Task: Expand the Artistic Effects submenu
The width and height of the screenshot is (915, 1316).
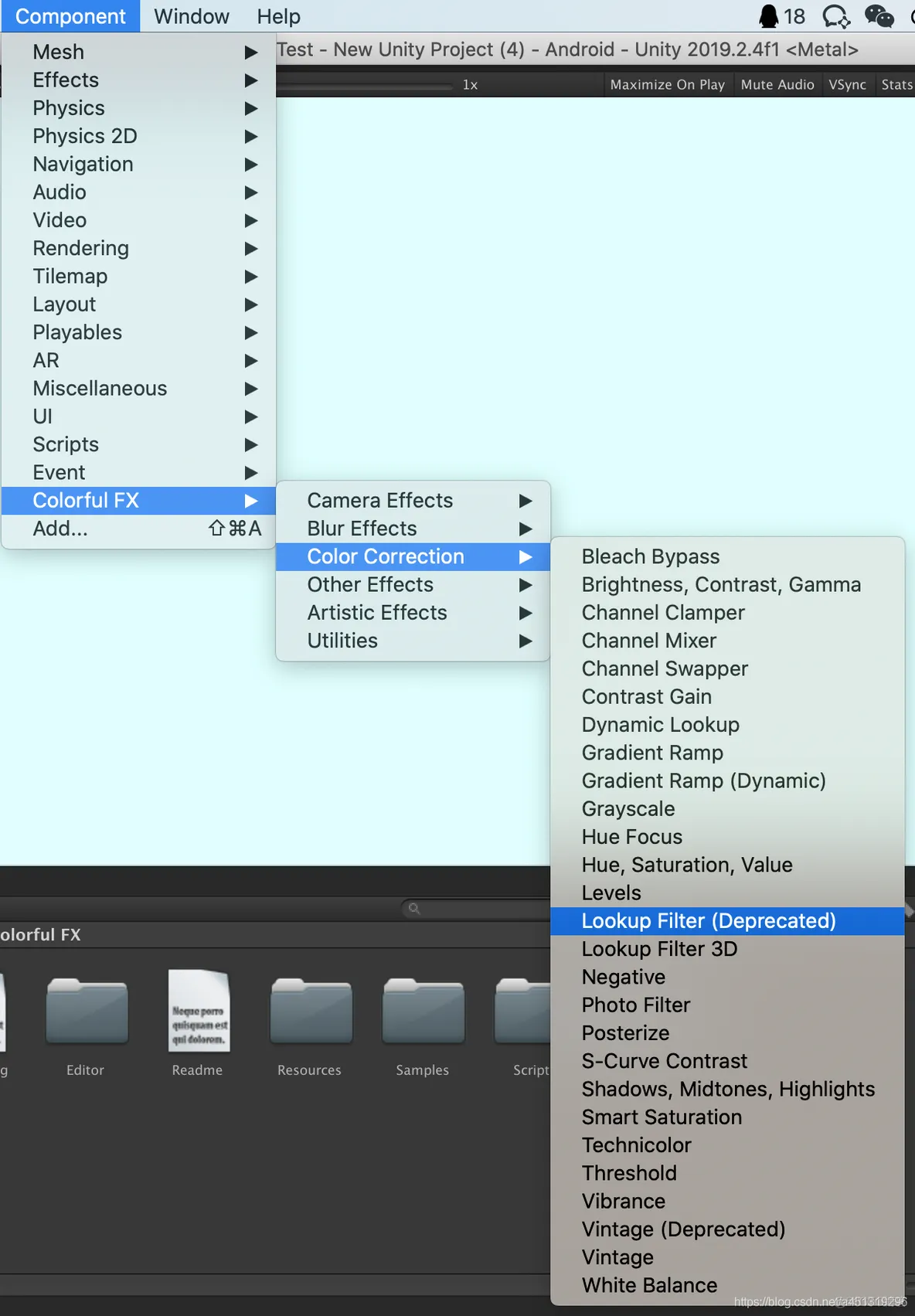Action: click(x=413, y=613)
